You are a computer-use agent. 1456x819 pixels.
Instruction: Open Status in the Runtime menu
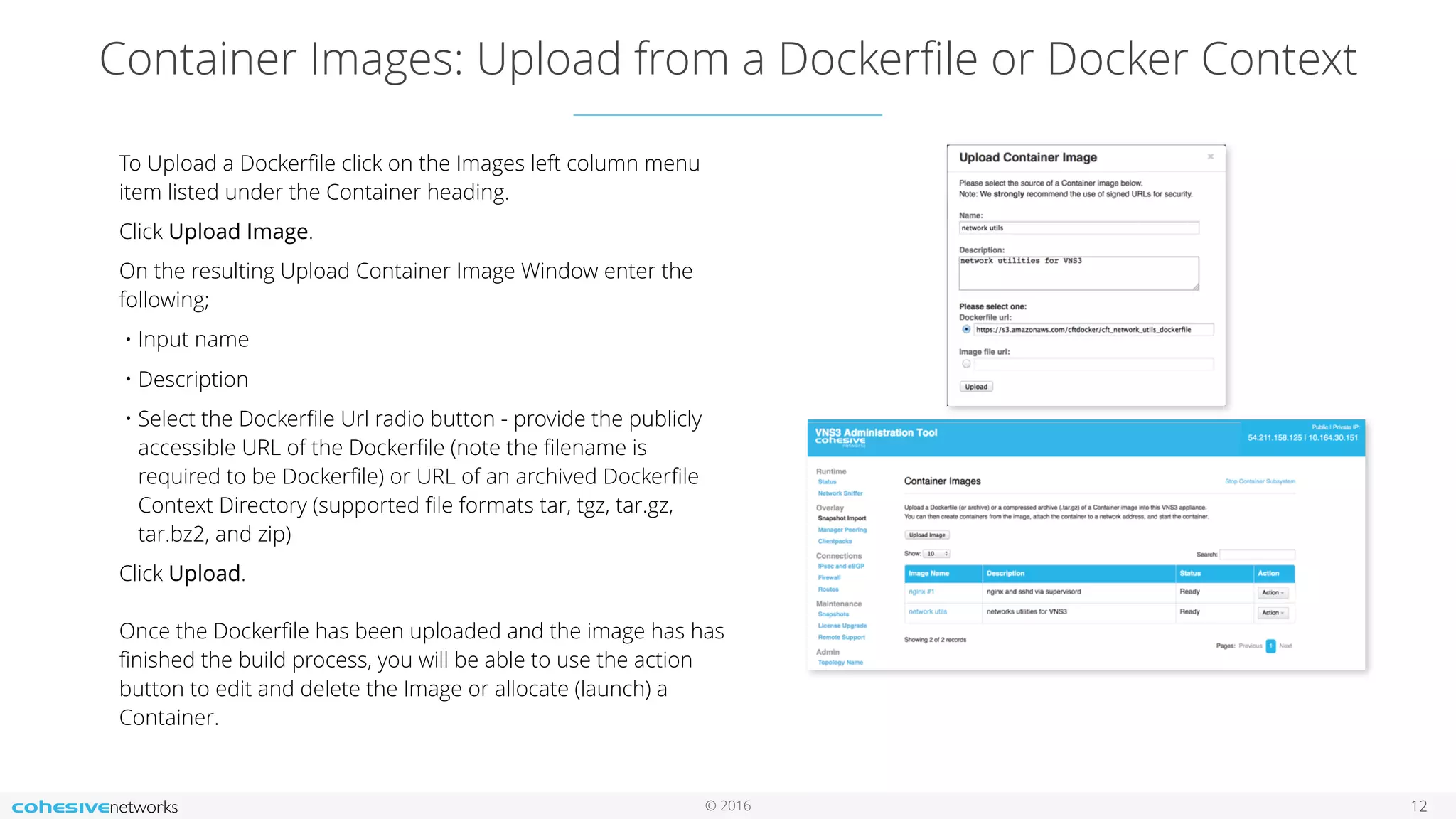point(827,482)
